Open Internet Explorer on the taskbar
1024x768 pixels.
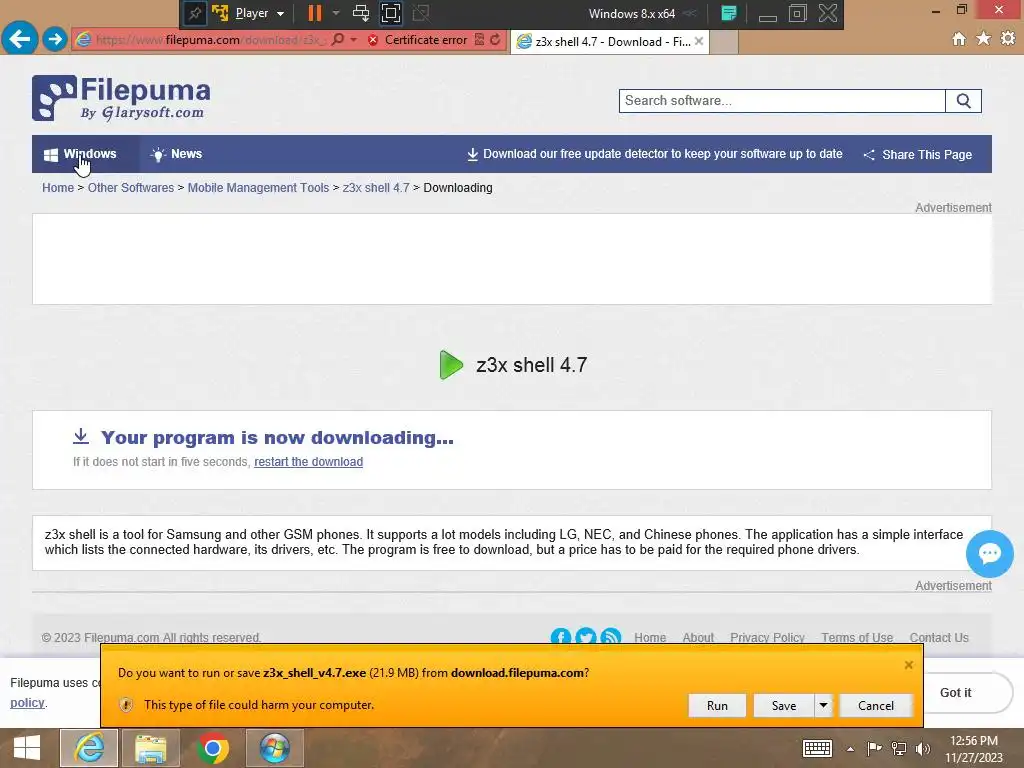89,748
